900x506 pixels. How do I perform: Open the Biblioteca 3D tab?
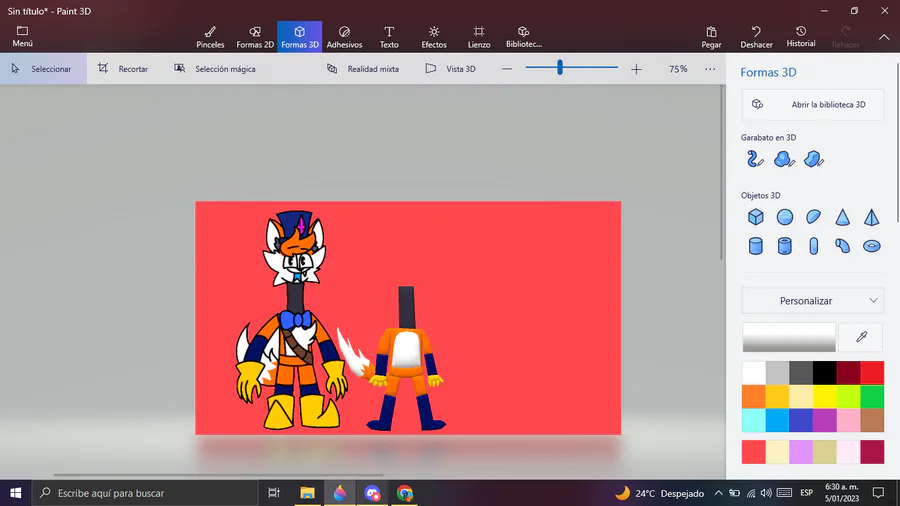pos(523,37)
